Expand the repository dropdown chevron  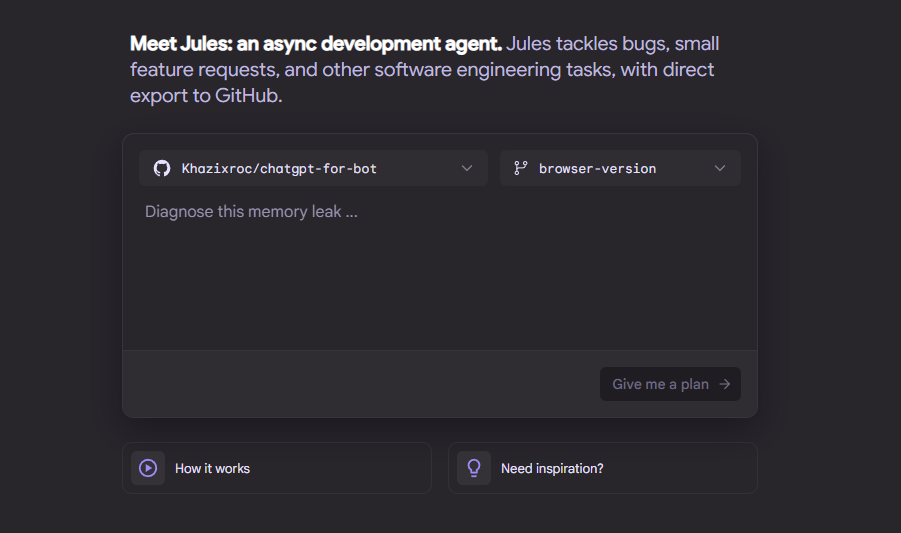point(467,168)
